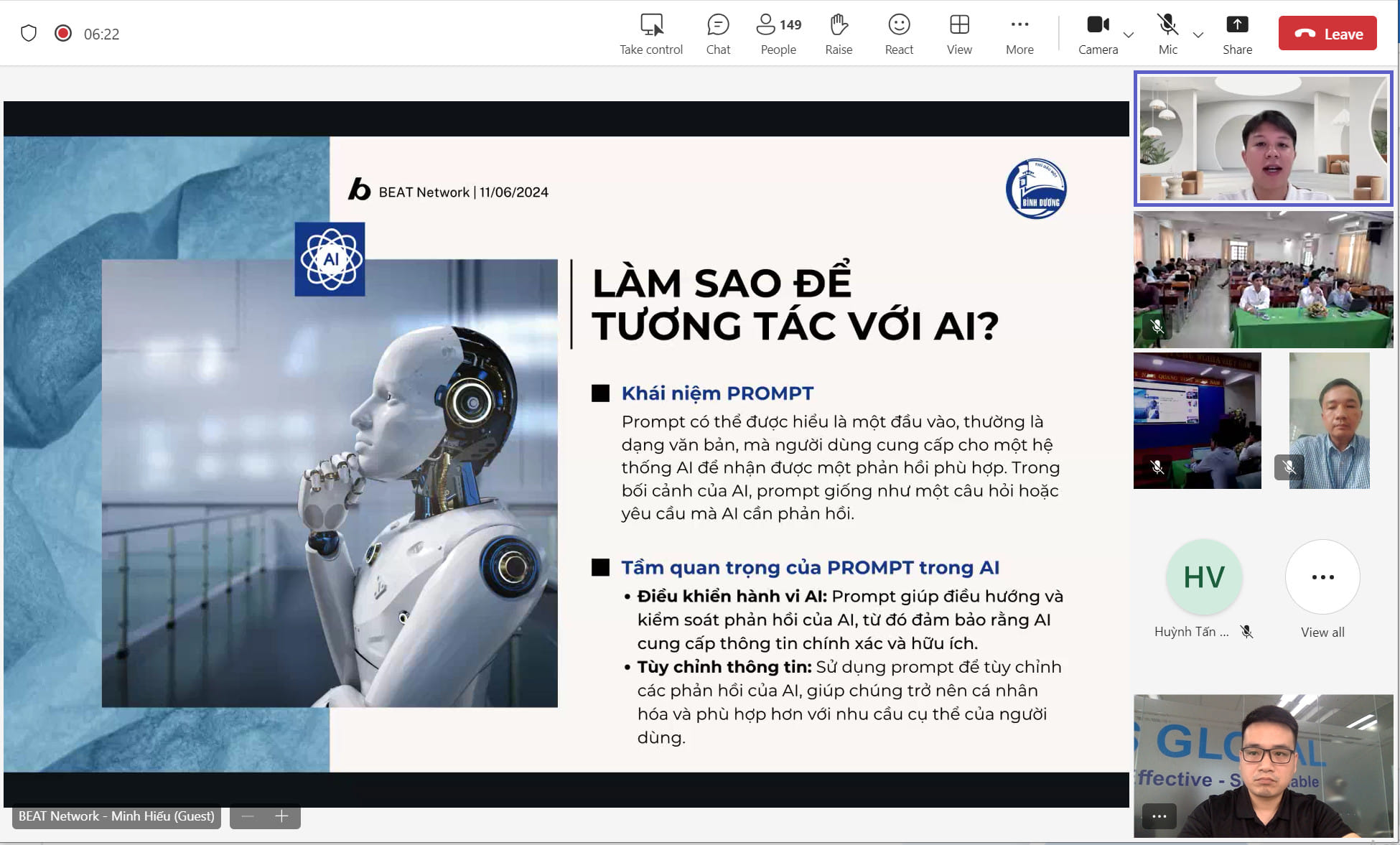Click the muted mic icon on projector room tile
The height and width of the screenshot is (845, 1400).
[x=1157, y=467]
